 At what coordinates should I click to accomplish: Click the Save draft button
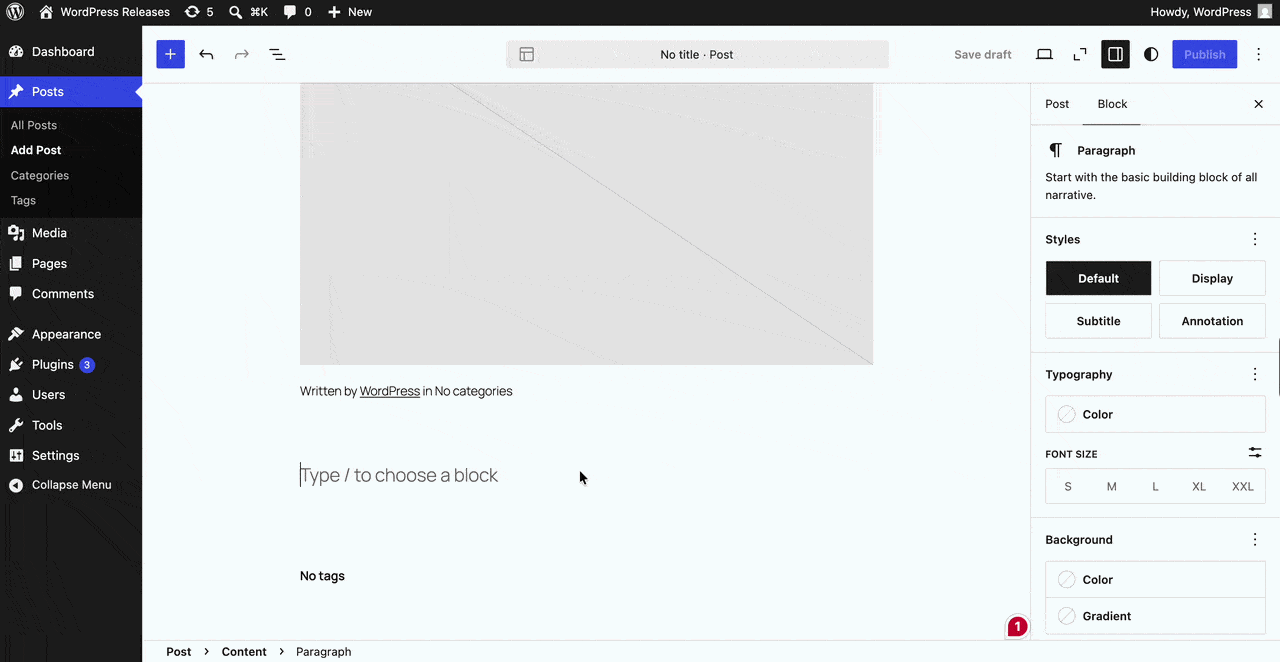pos(983,54)
